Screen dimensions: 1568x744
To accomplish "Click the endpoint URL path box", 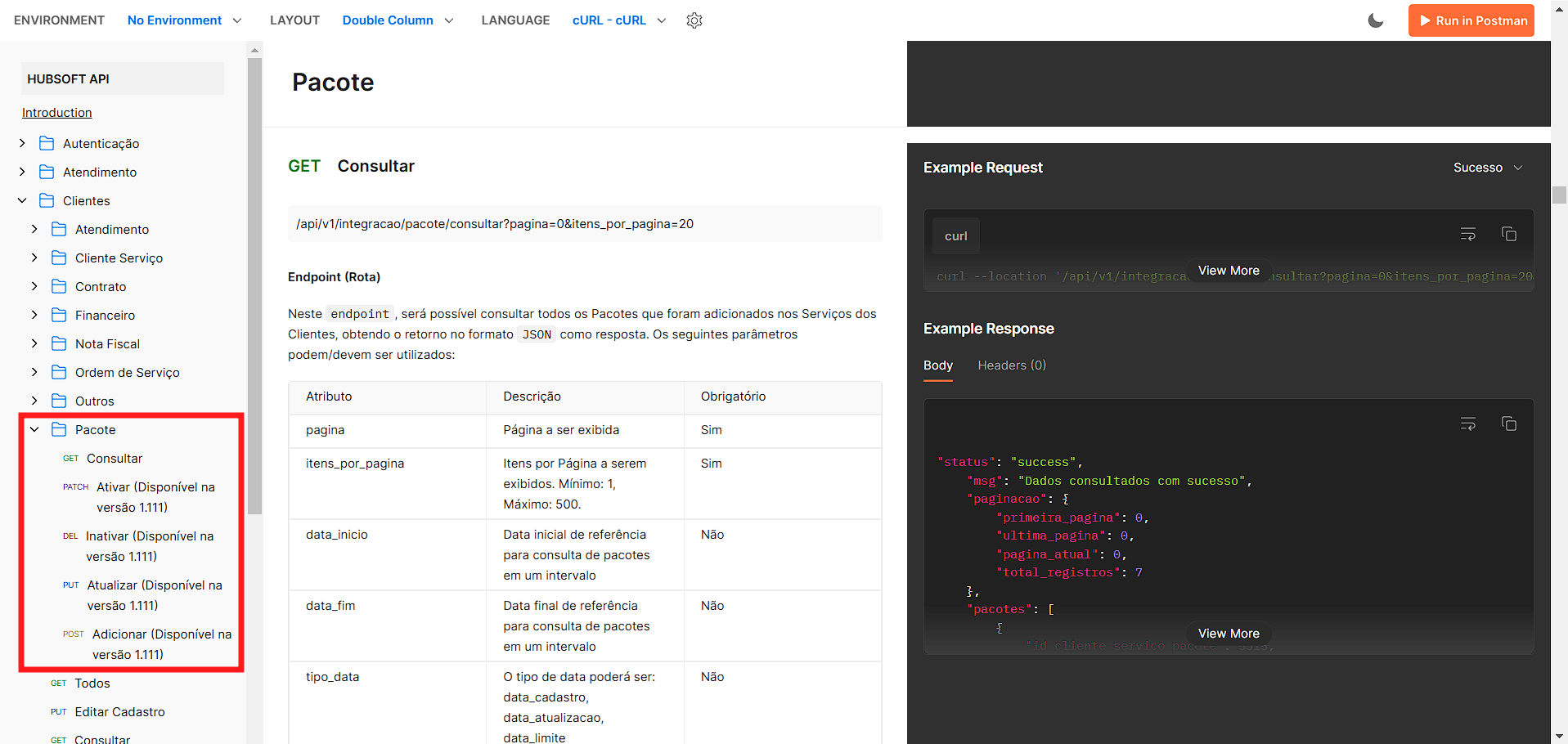I will tap(585, 224).
